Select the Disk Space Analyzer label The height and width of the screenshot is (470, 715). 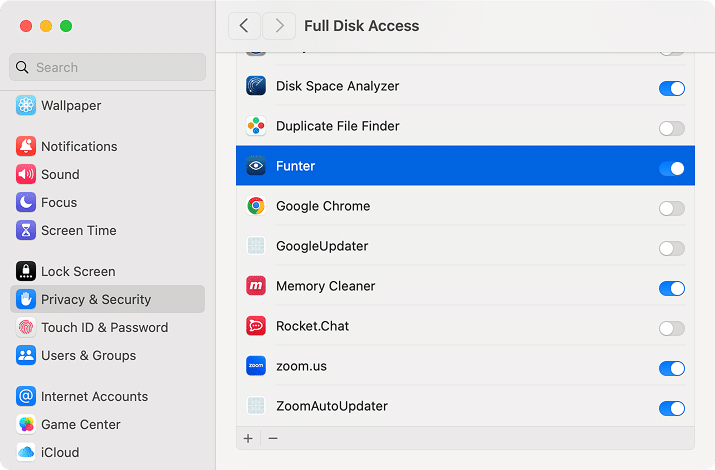click(x=337, y=86)
